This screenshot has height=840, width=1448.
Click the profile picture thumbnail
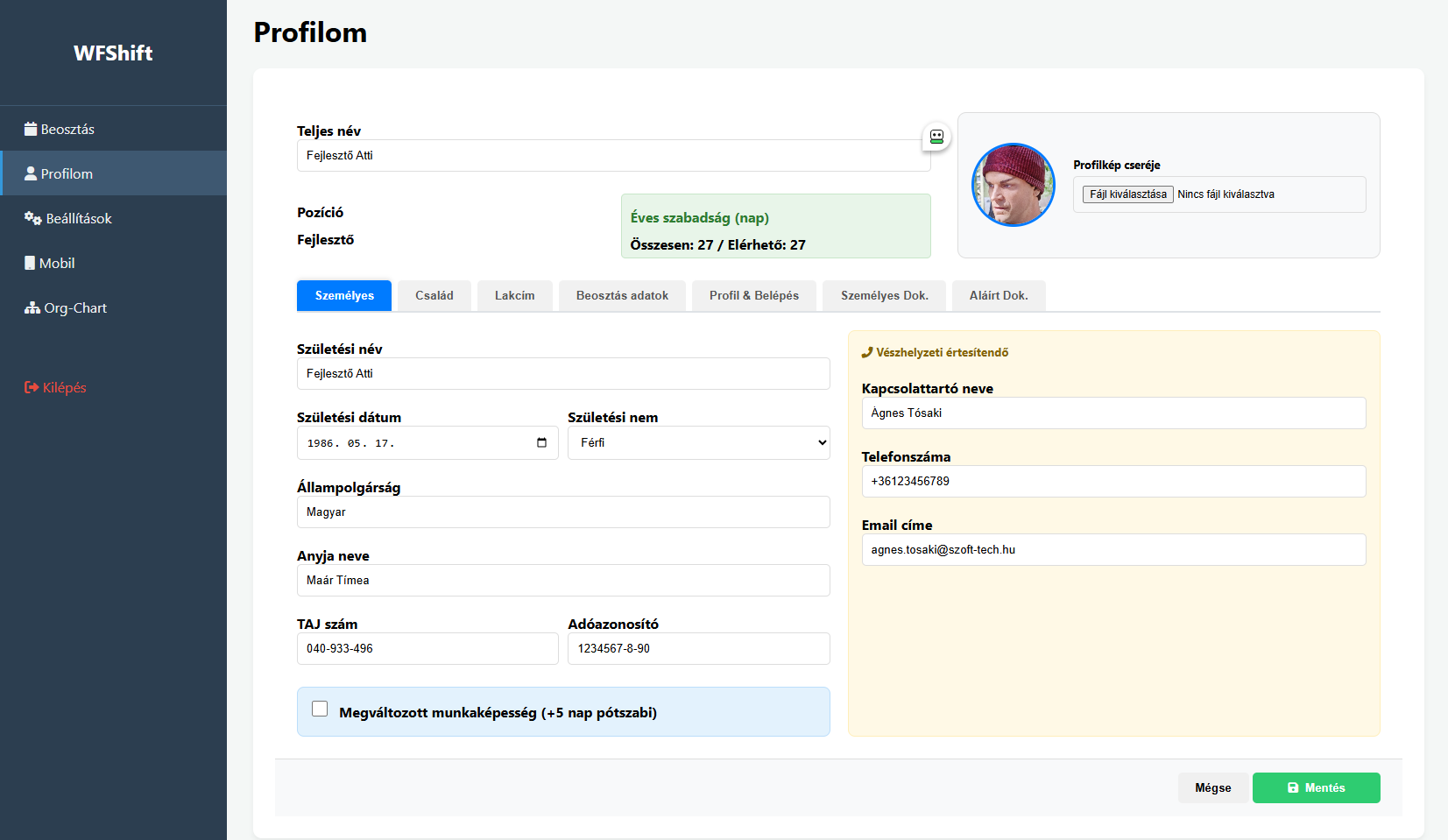1014,185
